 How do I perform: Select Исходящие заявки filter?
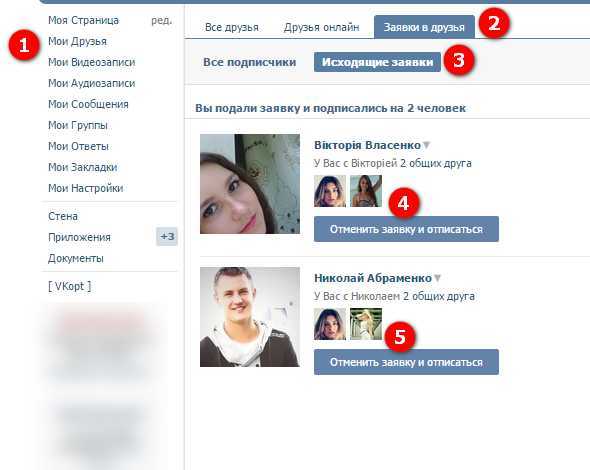pos(377,62)
